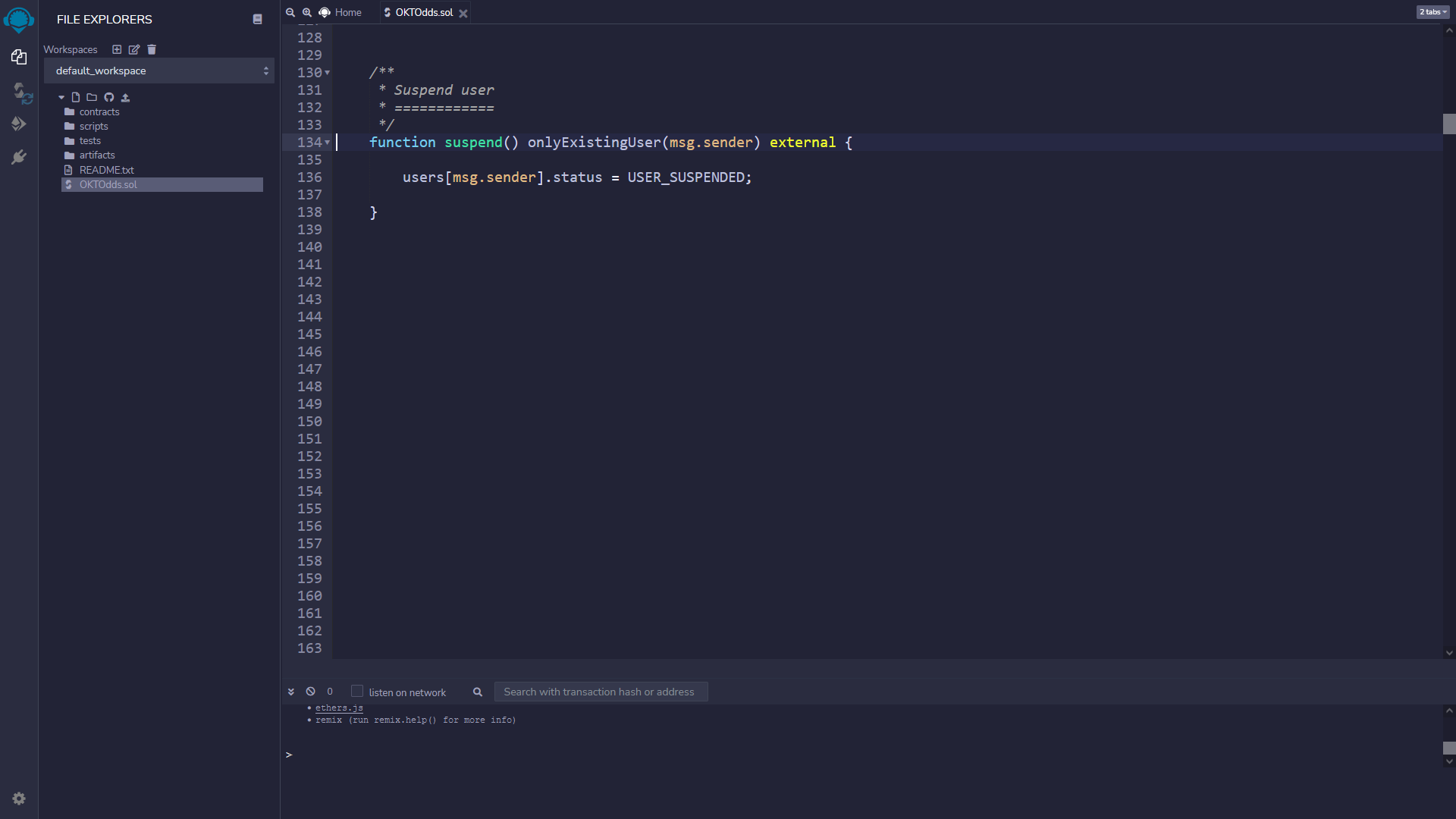Screen dimensions: 1456x819
Task: Zoom in the editor font
Action: coord(307,12)
